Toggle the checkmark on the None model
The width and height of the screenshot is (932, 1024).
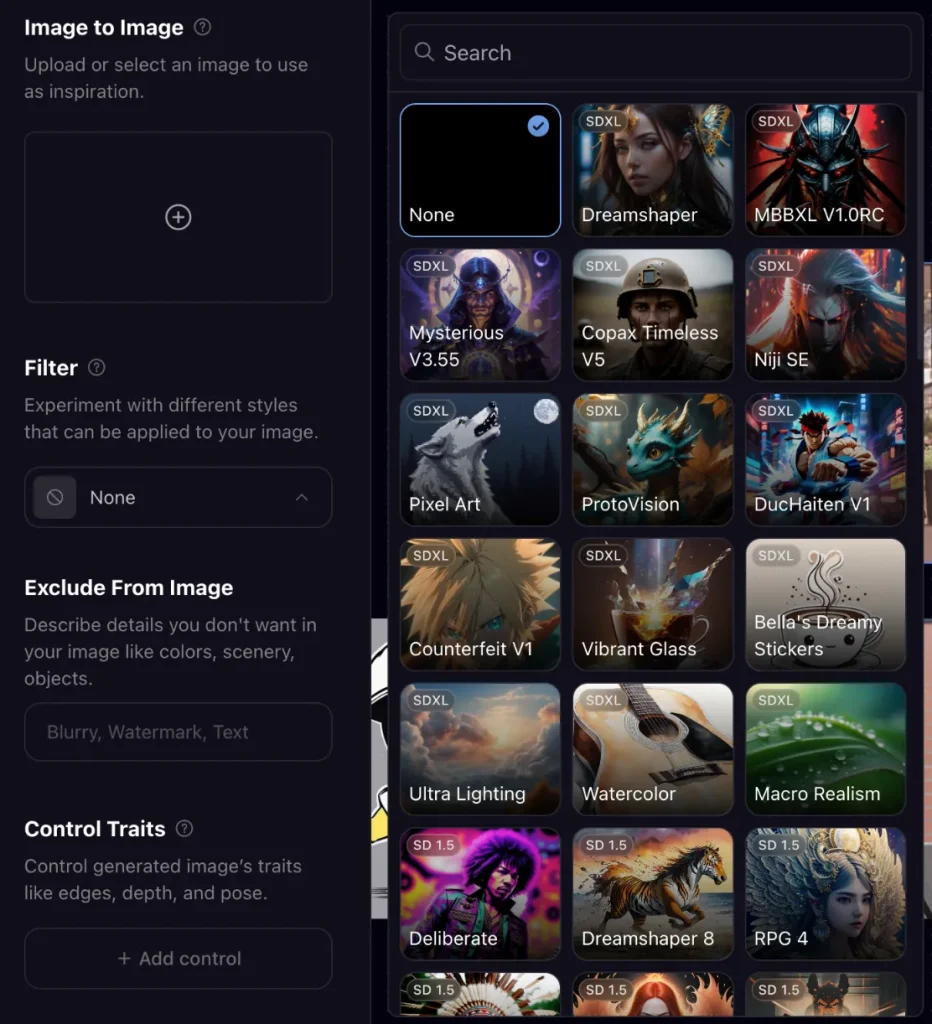(538, 126)
